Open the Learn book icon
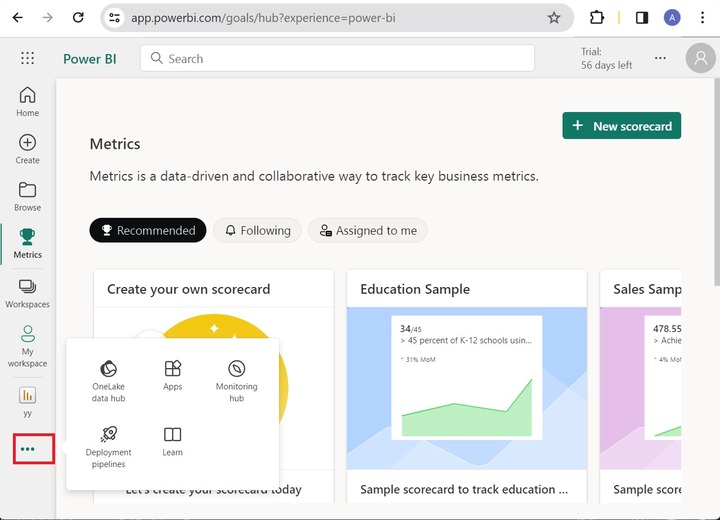The width and height of the screenshot is (720, 520). (x=173, y=435)
